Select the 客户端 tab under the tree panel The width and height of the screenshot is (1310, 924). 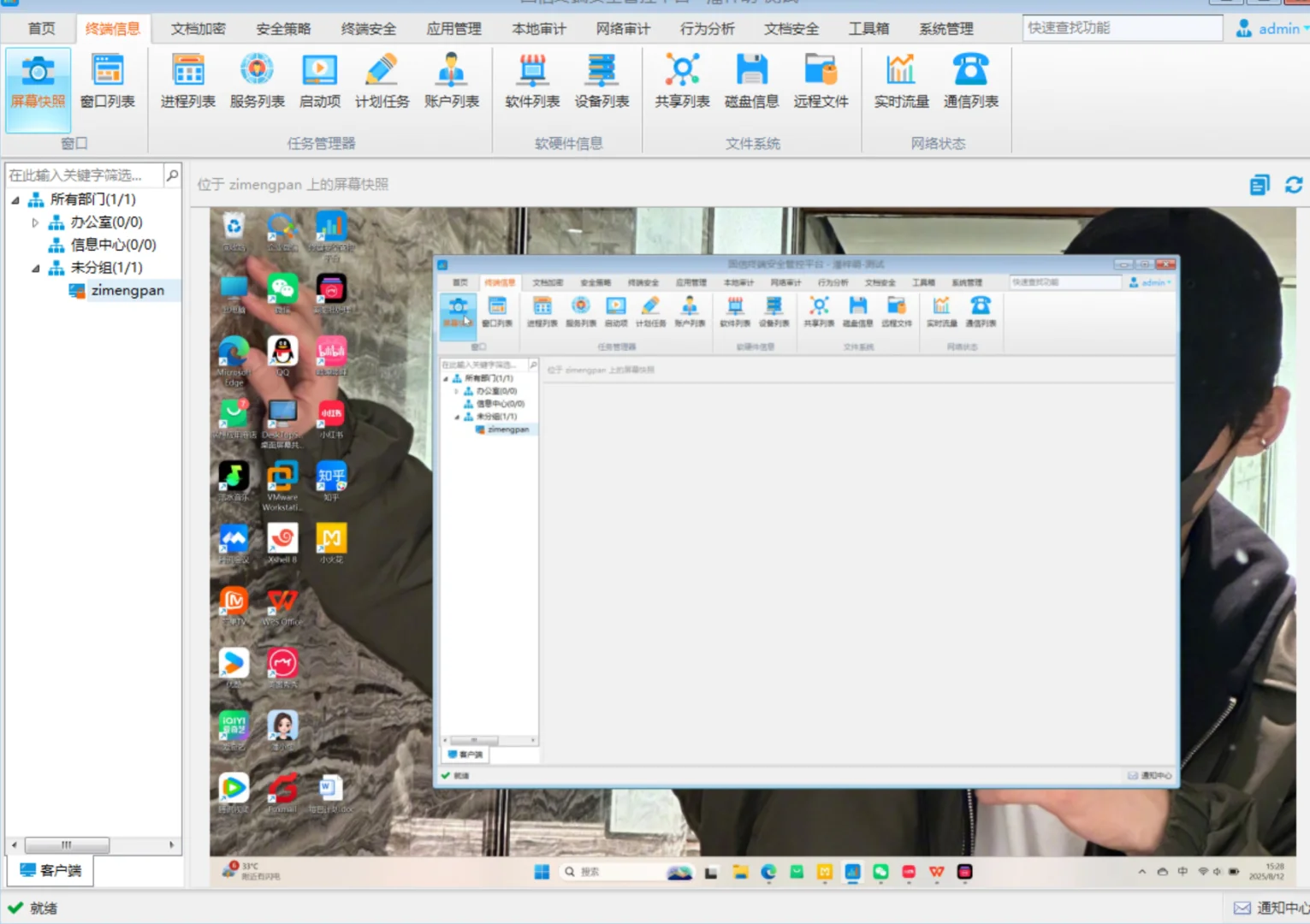click(50, 870)
